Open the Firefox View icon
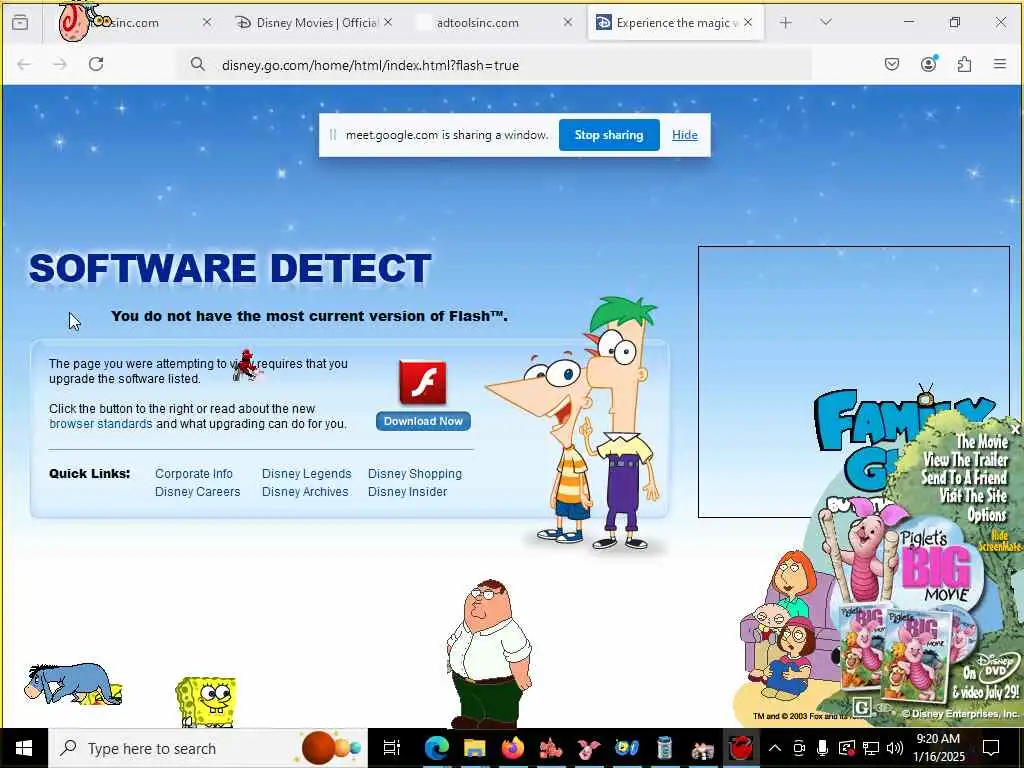This screenshot has width=1024, height=768. 20,23
